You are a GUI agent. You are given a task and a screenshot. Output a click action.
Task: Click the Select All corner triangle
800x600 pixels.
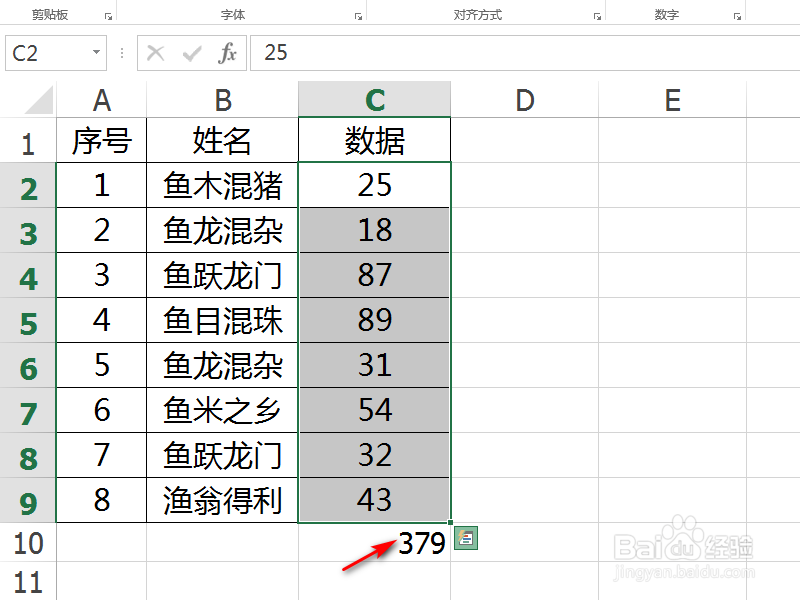coord(39,99)
